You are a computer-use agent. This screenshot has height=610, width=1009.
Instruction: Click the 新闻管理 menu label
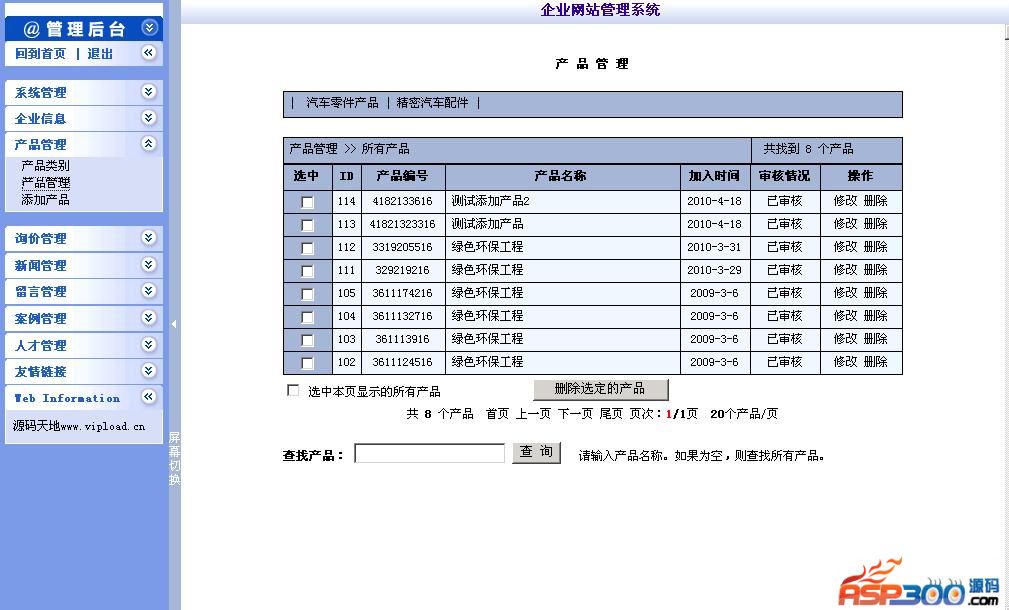click(41, 266)
